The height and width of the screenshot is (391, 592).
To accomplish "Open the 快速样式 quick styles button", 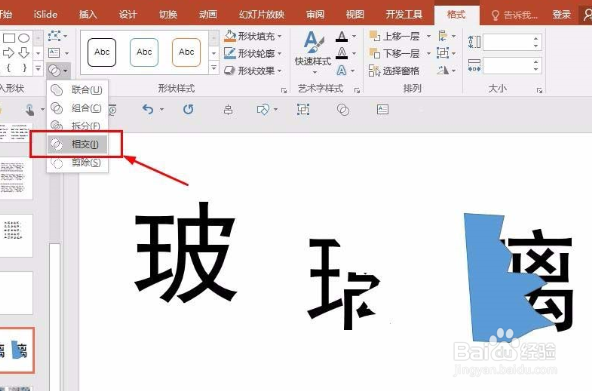I will [313, 52].
